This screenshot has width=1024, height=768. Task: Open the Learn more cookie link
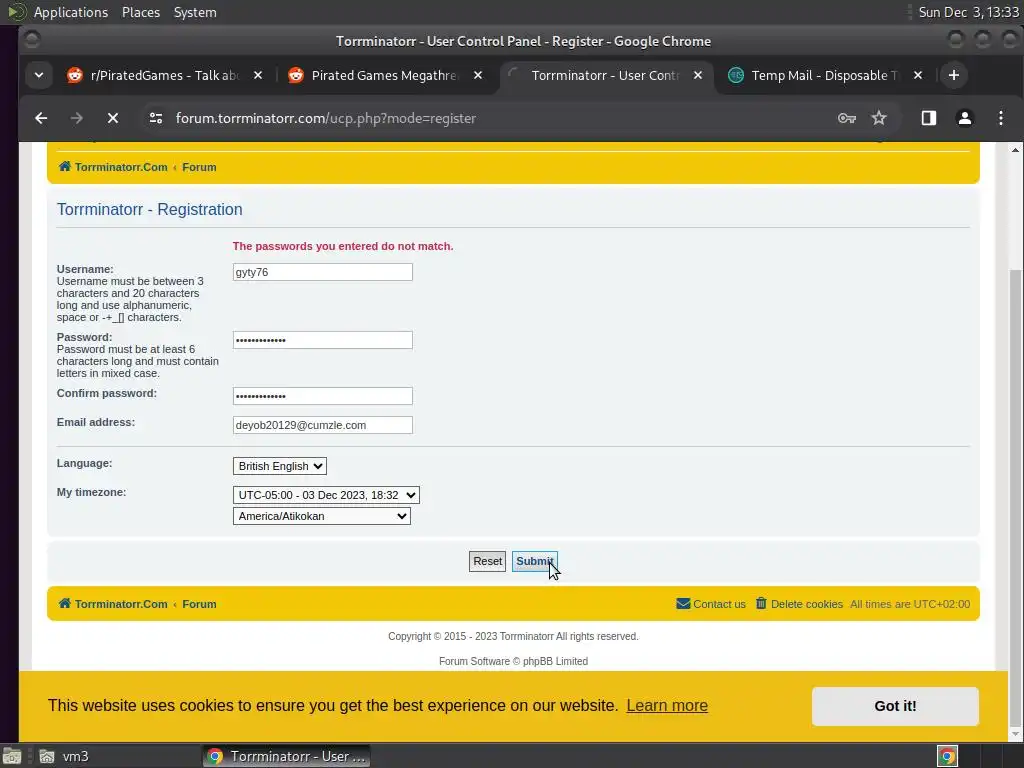click(667, 705)
